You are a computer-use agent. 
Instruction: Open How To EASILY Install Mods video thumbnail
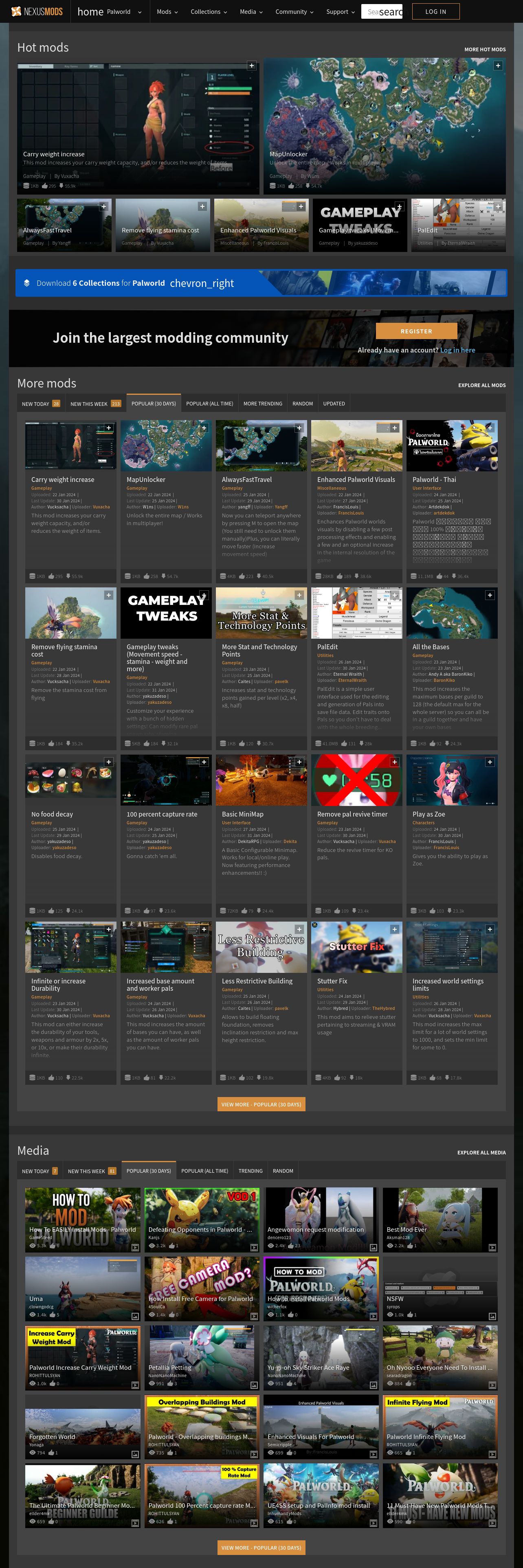[x=82, y=1220]
